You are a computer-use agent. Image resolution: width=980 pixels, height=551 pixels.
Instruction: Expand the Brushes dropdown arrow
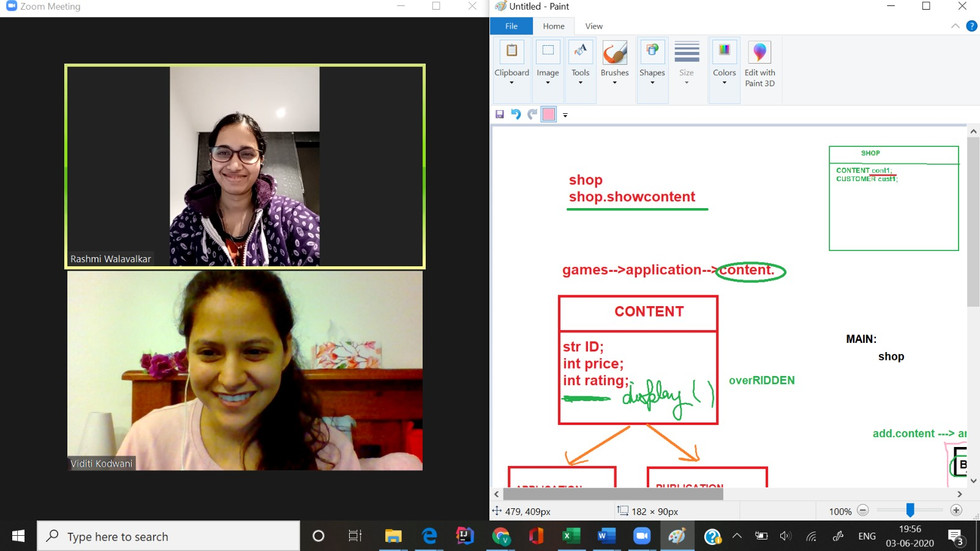614,82
